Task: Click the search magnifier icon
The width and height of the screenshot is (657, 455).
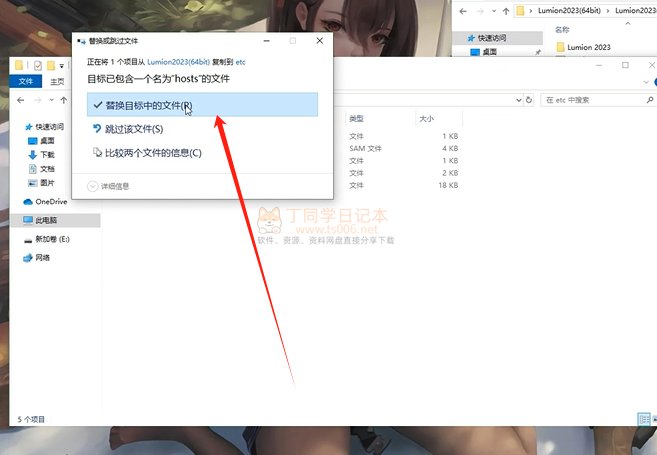Action: pos(650,100)
